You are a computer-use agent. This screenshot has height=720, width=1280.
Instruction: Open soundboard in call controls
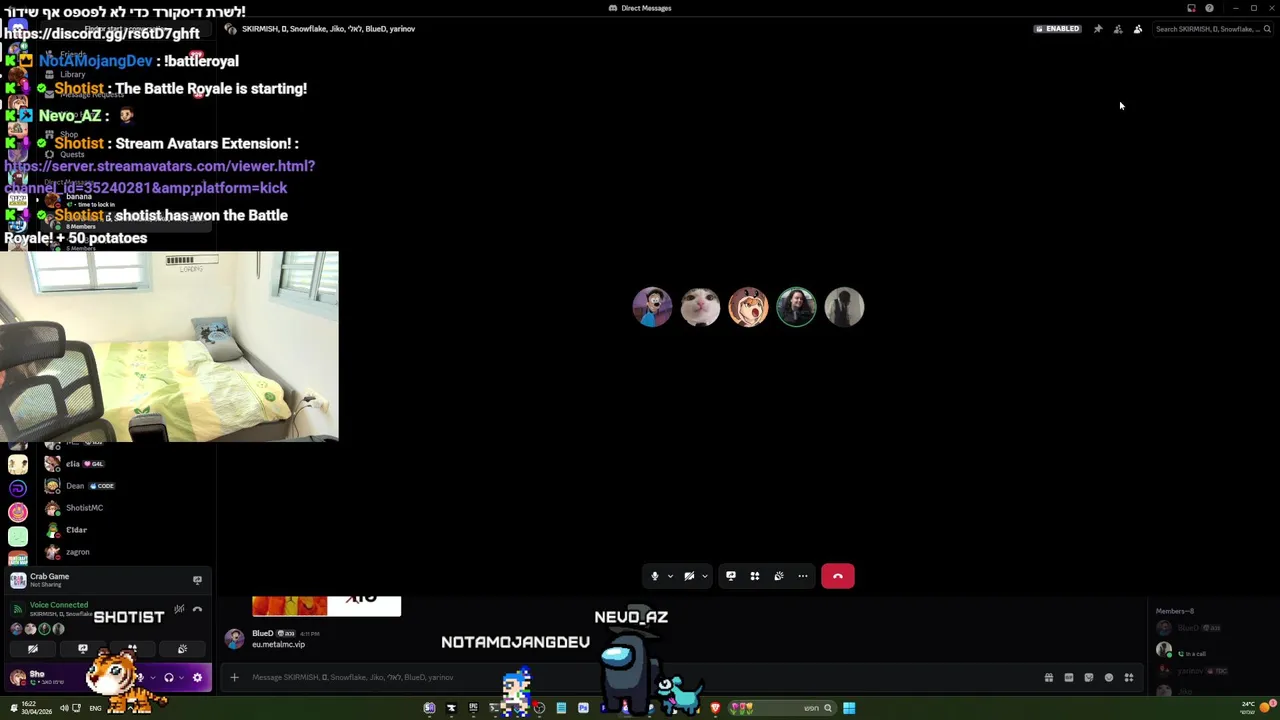[779, 576]
